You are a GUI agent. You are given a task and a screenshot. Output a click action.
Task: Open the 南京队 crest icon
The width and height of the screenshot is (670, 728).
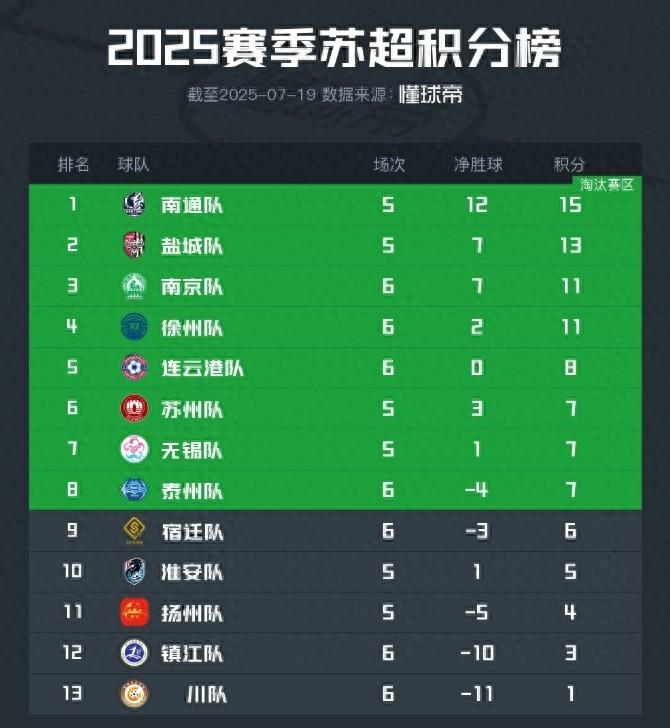[x=134, y=287]
